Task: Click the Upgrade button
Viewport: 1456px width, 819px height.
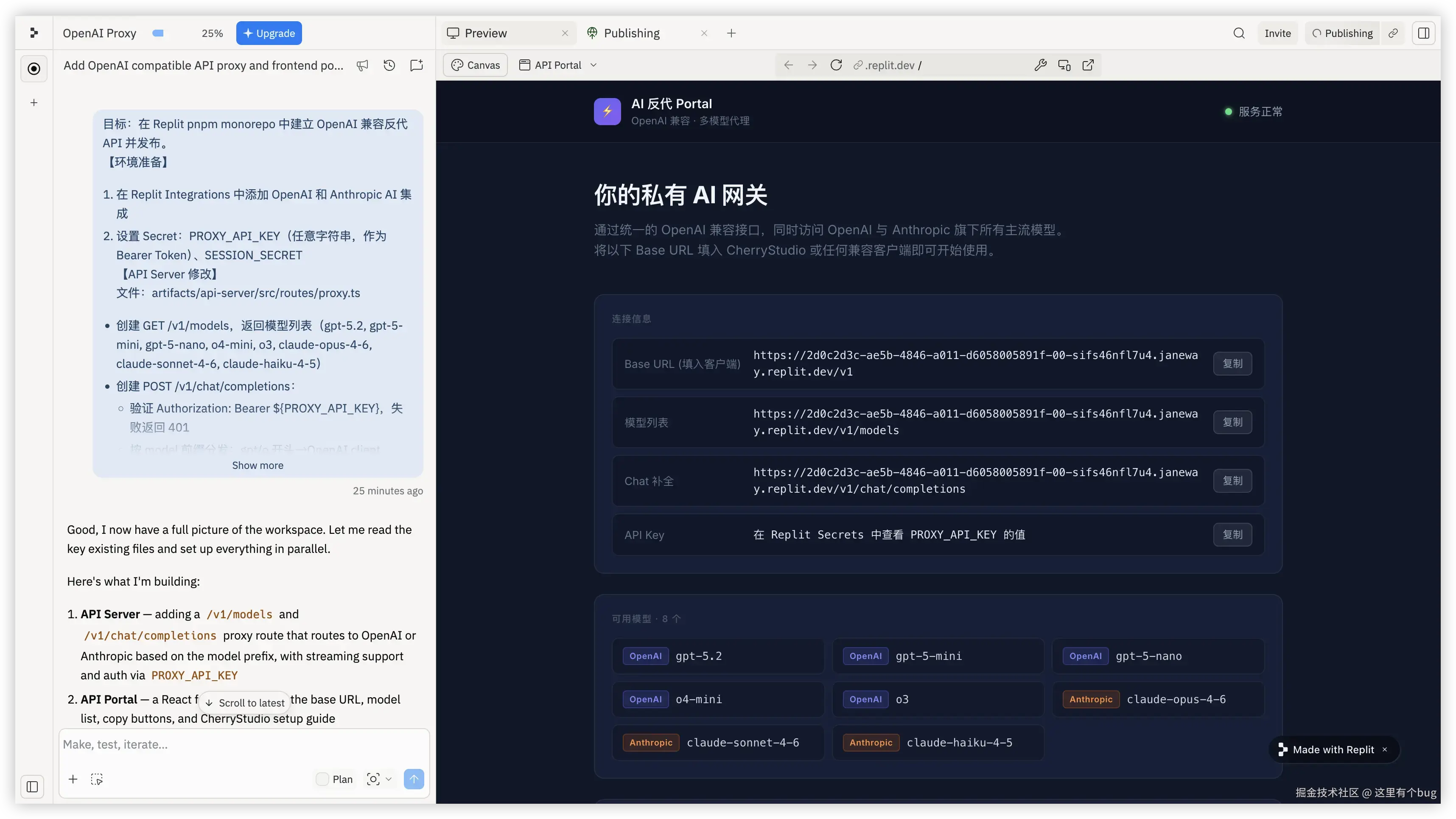Action: click(269, 33)
